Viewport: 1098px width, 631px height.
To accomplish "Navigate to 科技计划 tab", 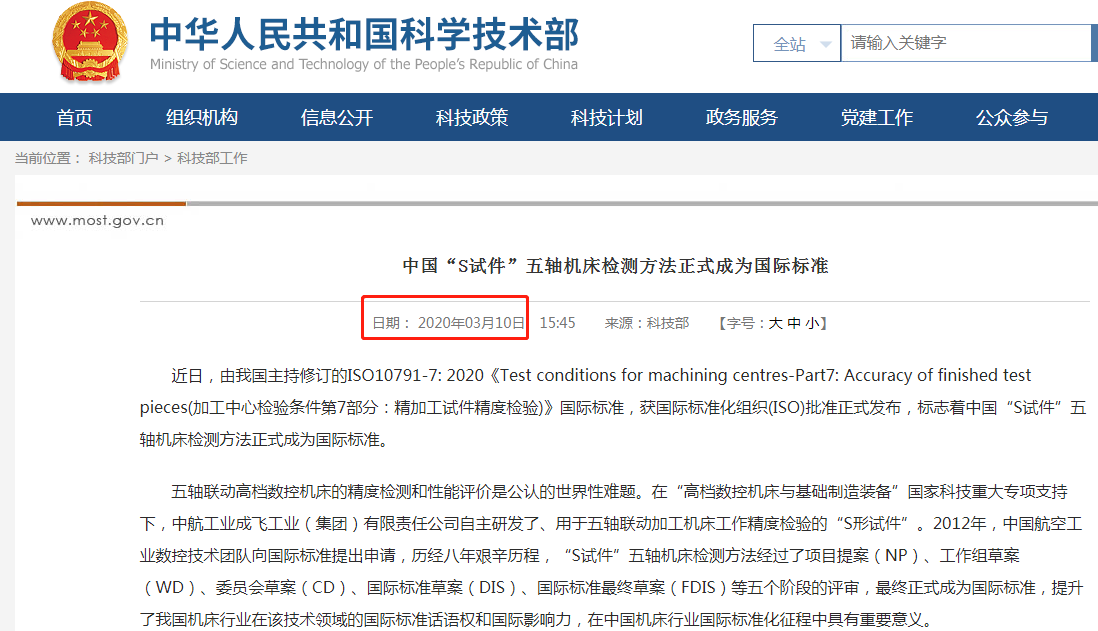I will 607,118.
